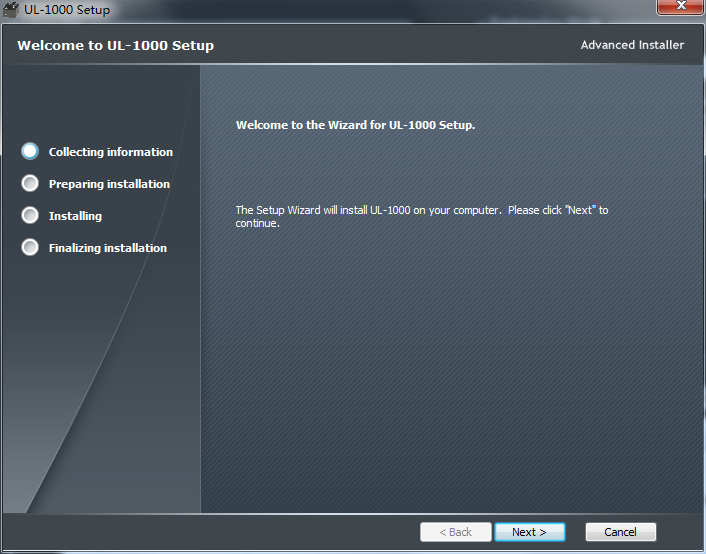Click the 'Welcome to UL-1000 Setup' heading
This screenshot has height=554, width=706.
point(116,45)
